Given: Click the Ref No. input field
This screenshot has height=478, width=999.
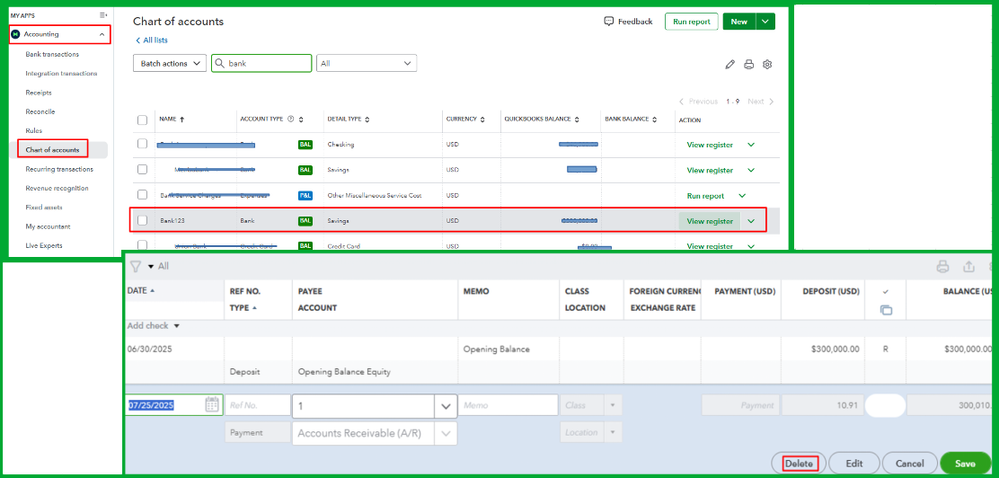Looking at the screenshot, I should (257, 405).
